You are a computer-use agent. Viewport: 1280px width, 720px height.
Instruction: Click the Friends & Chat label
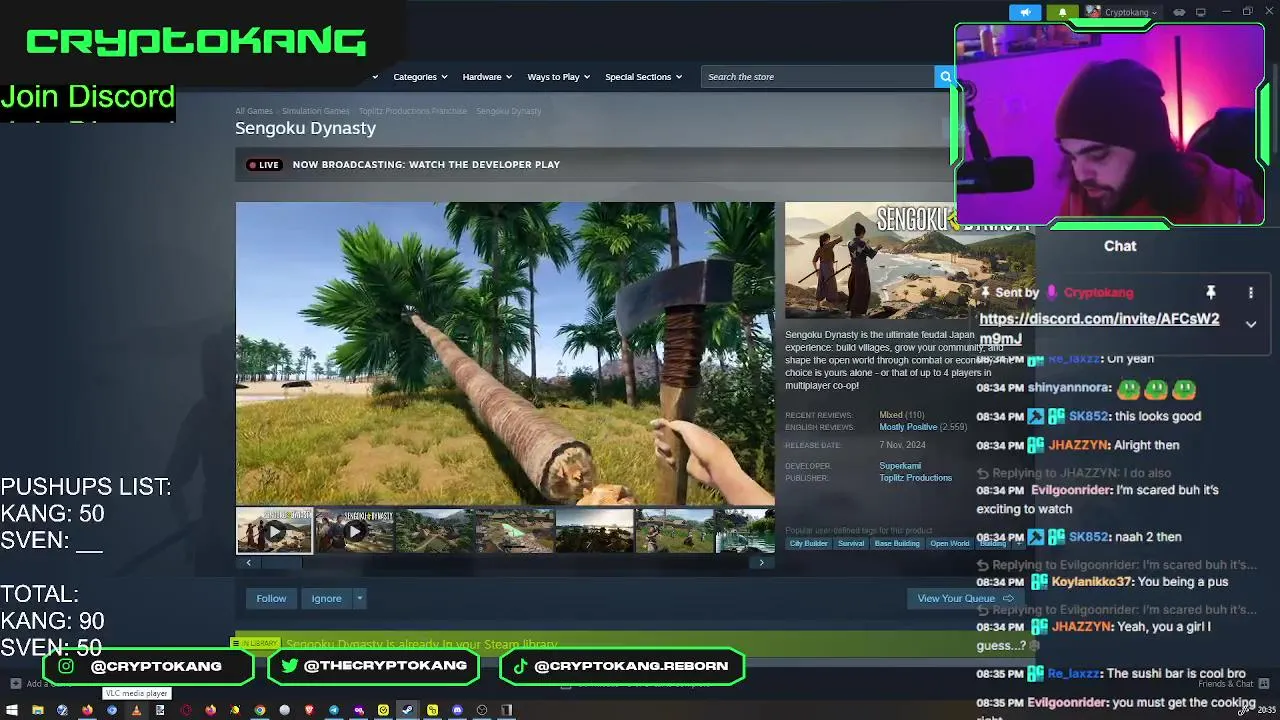click(1226, 684)
